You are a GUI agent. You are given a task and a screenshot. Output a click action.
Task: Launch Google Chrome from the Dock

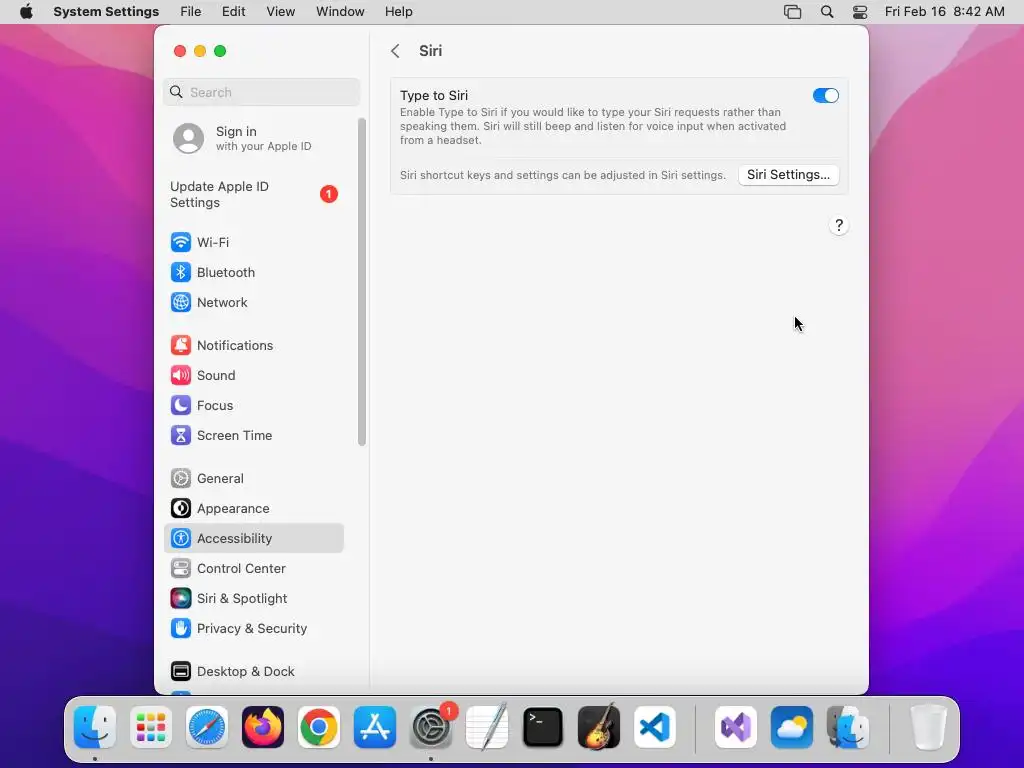319,727
